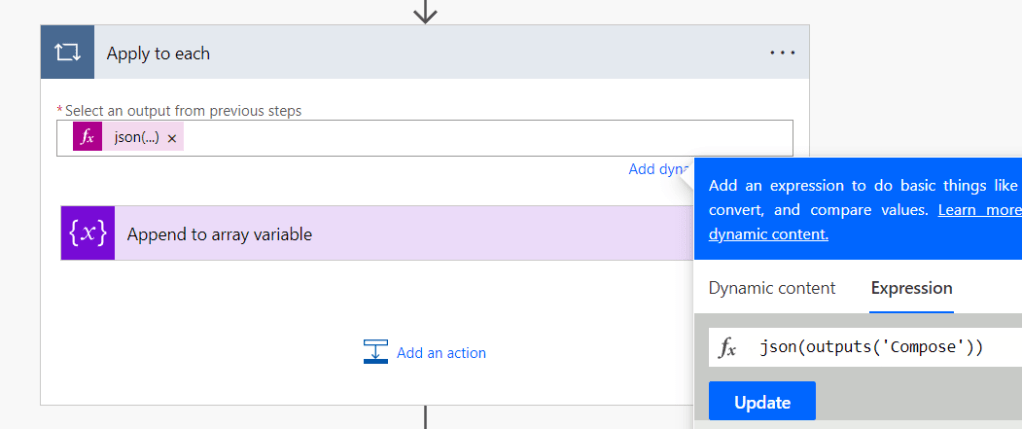Screen dimensions: 1022x429
Task: Click the fx icon in expression editor
Action: 728,348
